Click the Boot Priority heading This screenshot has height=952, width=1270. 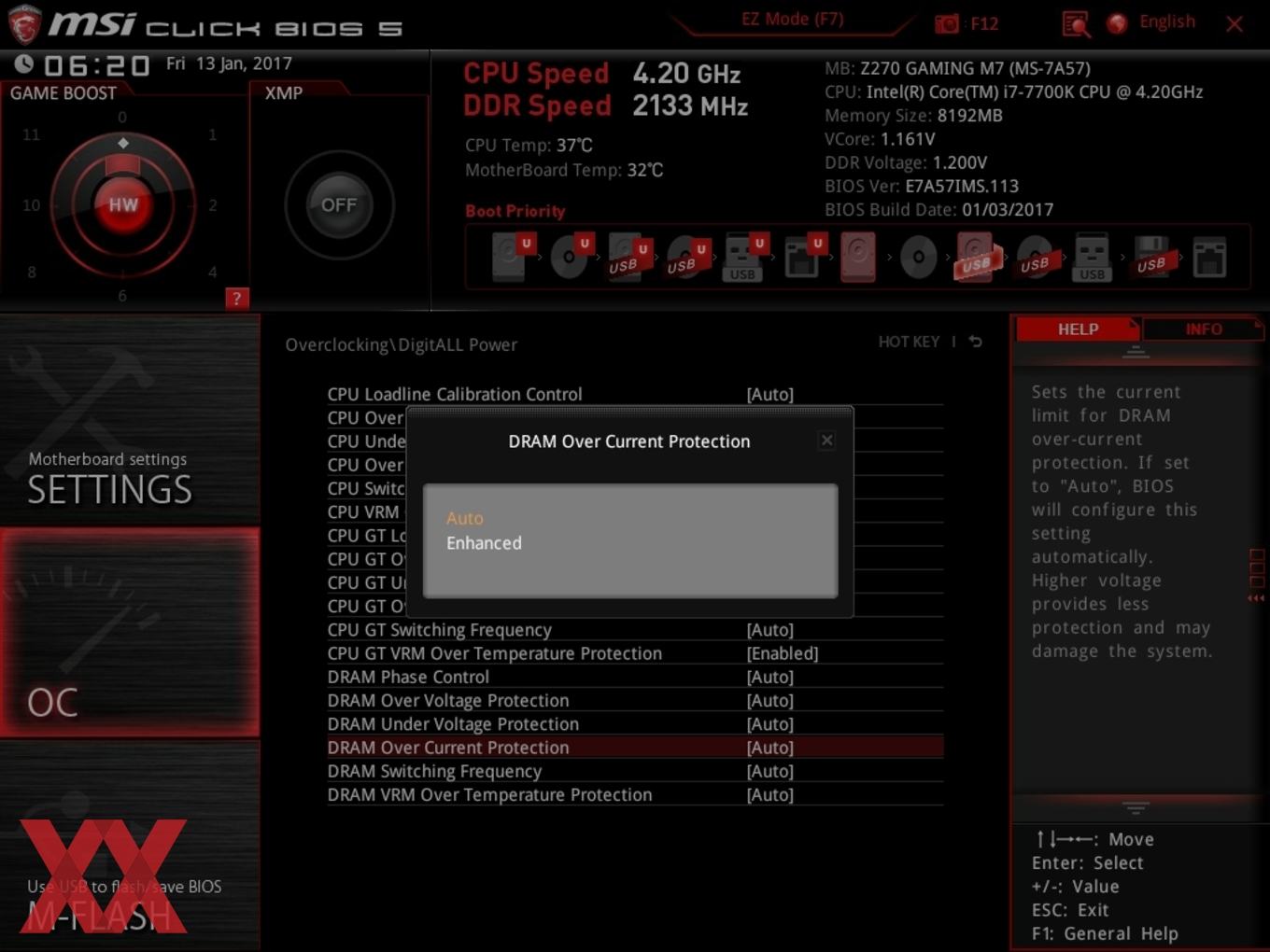coord(515,211)
